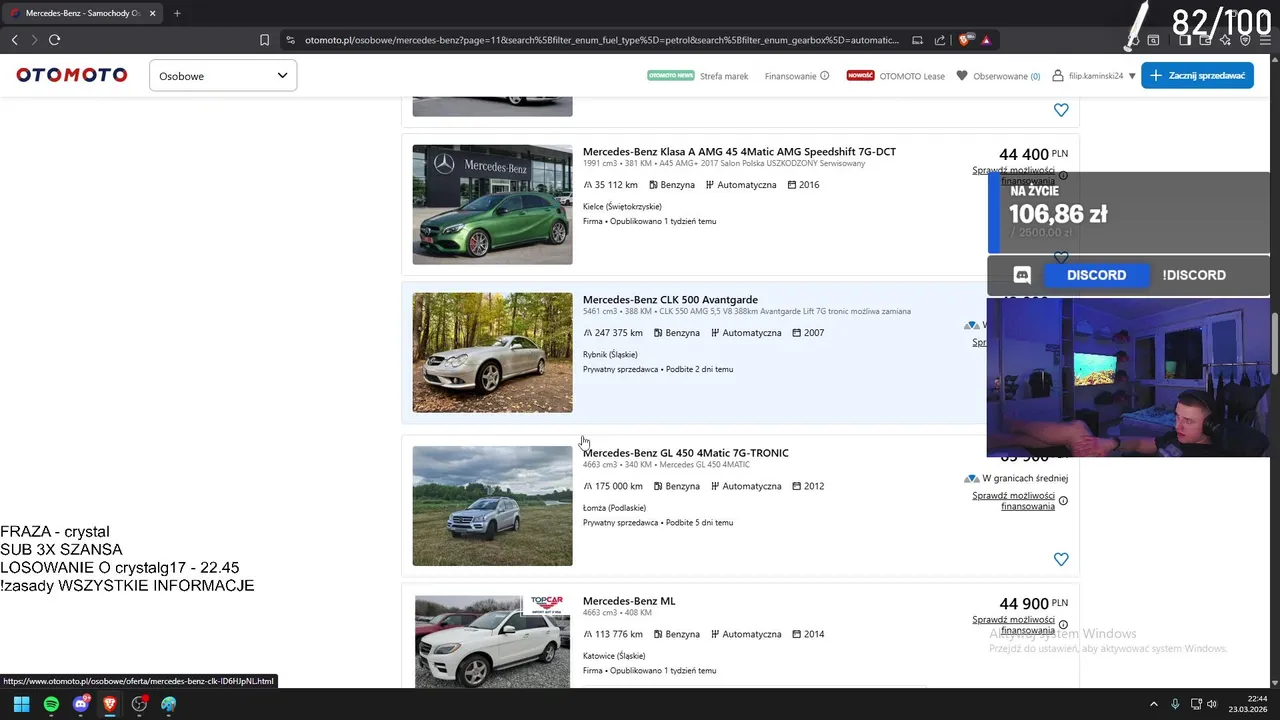Go to OTOMOTO homepage logo
Image resolution: width=1280 pixels, height=720 pixels.
tap(72, 75)
